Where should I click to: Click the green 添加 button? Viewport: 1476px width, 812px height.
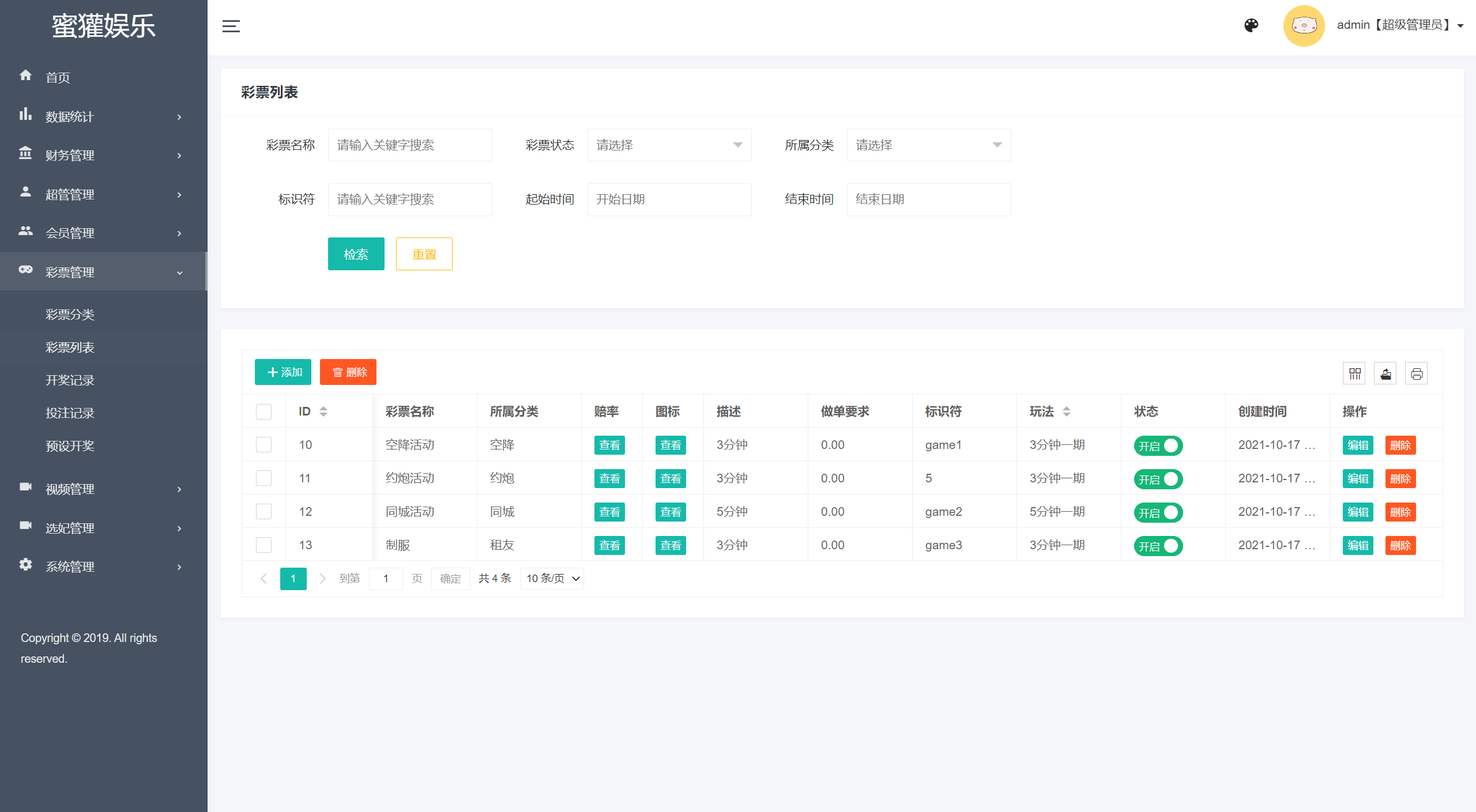pos(283,372)
